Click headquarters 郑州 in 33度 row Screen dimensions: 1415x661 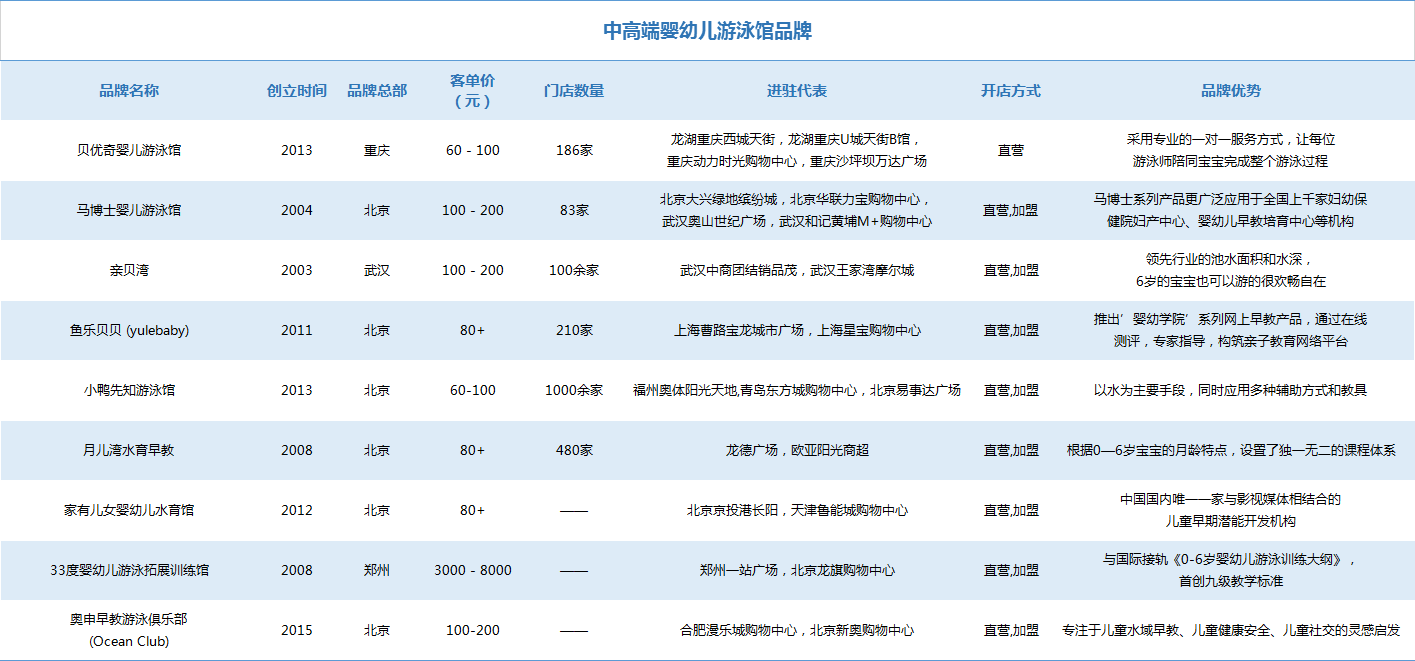(x=377, y=571)
